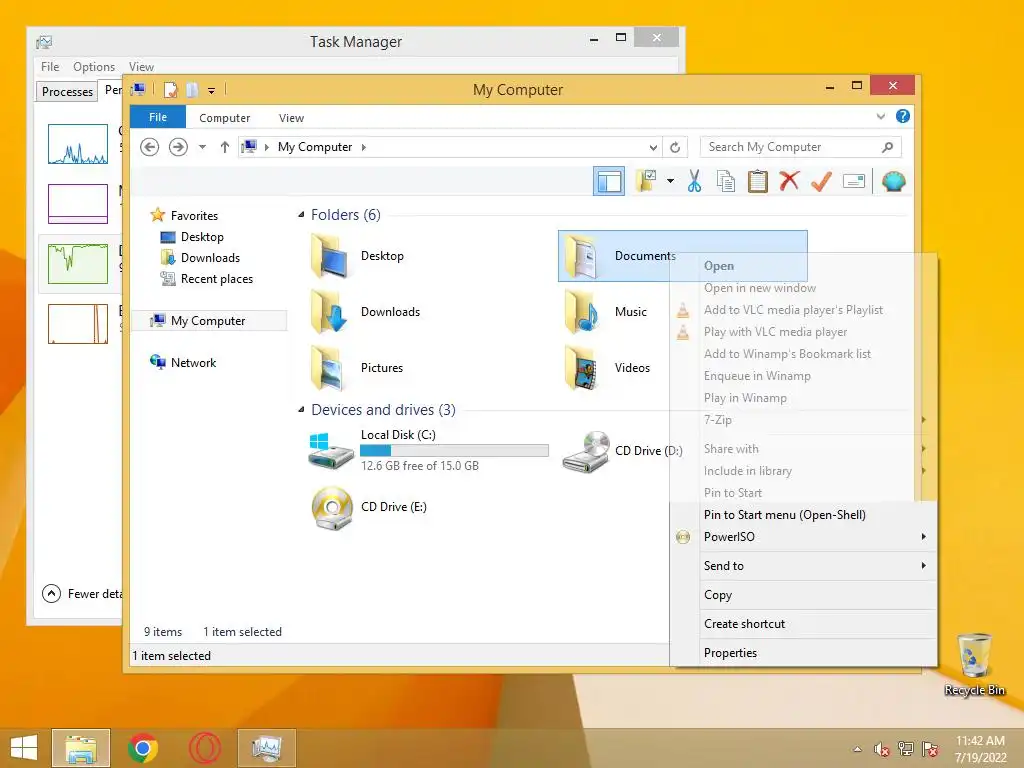Click the Rename toolbar icon

(x=854, y=181)
